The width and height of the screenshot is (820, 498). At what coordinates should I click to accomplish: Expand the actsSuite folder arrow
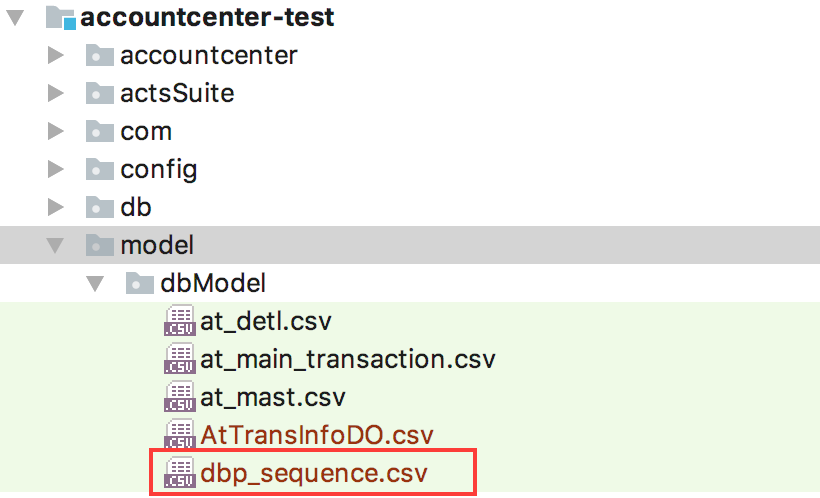(x=55, y=93)
